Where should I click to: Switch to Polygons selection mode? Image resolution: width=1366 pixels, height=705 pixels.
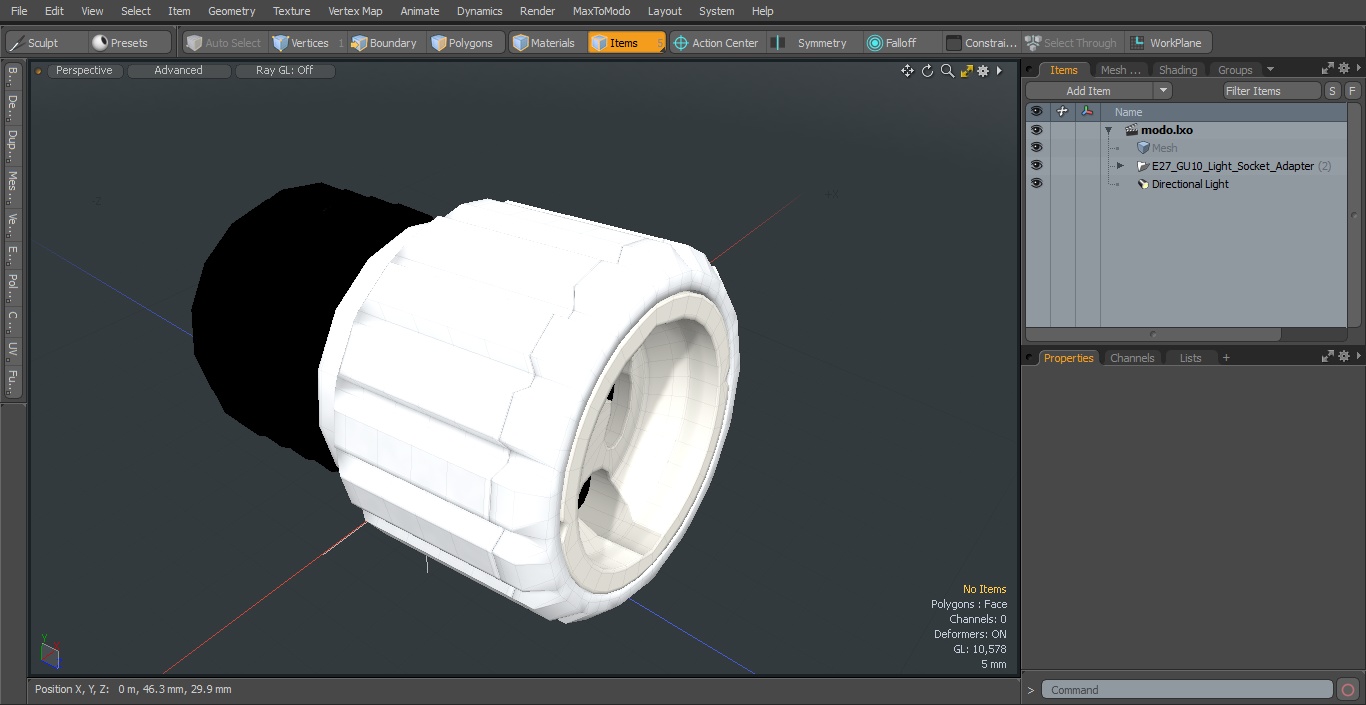pyautogui.click(x=463, y=43)
